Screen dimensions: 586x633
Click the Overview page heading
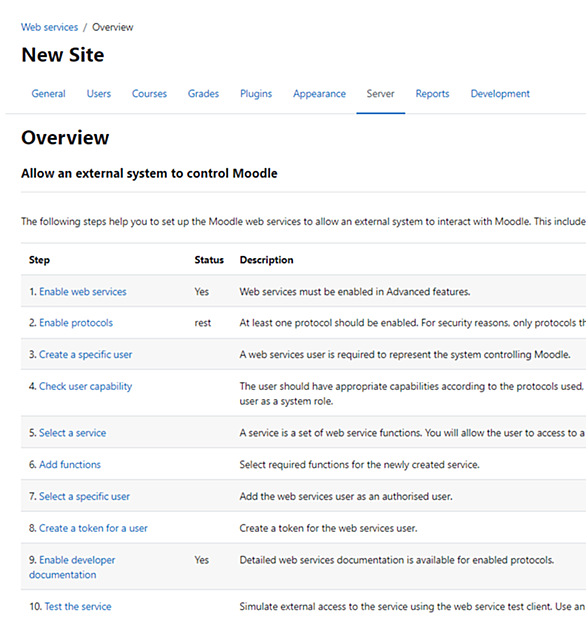pos(65,138)
